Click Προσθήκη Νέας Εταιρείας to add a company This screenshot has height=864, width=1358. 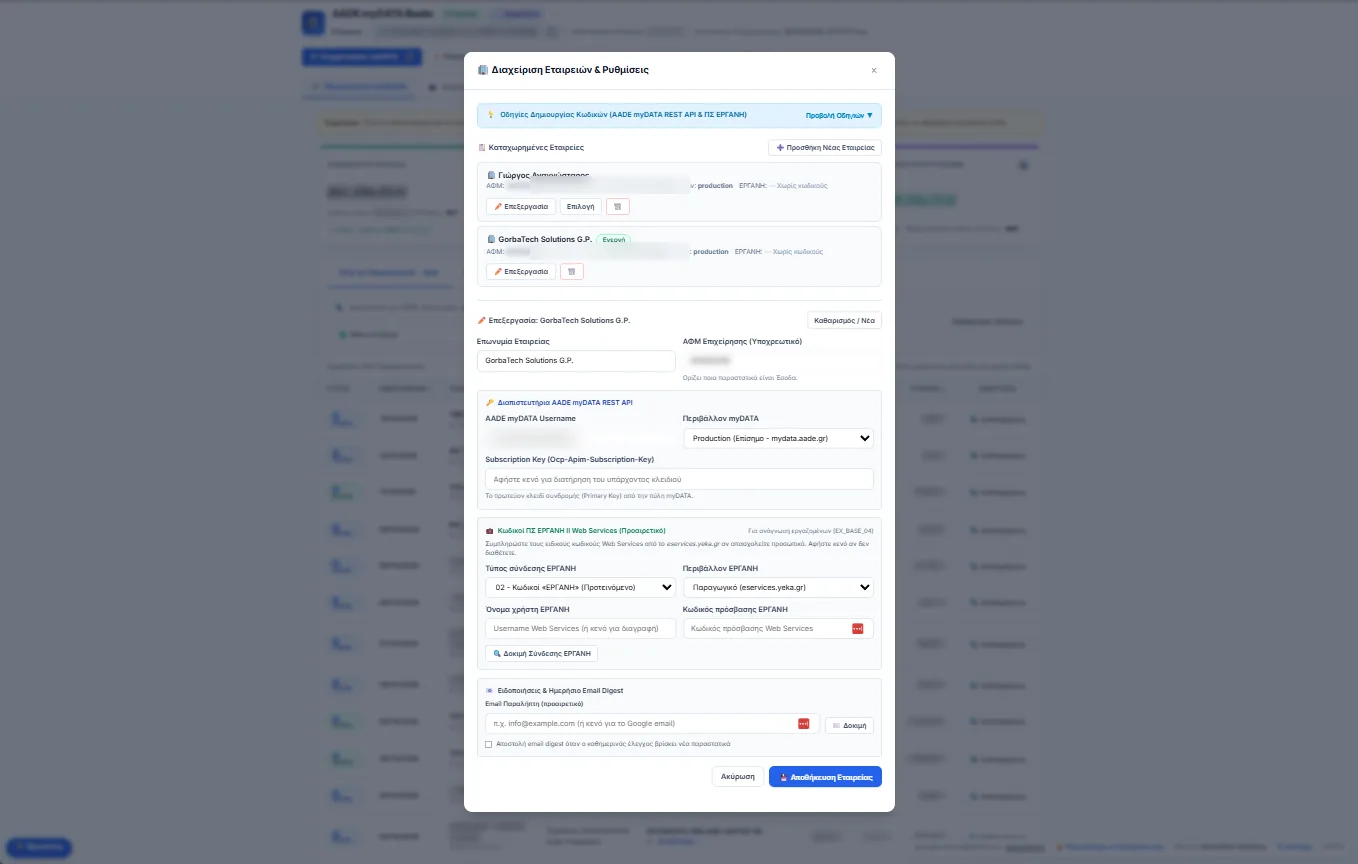[825, 147]
